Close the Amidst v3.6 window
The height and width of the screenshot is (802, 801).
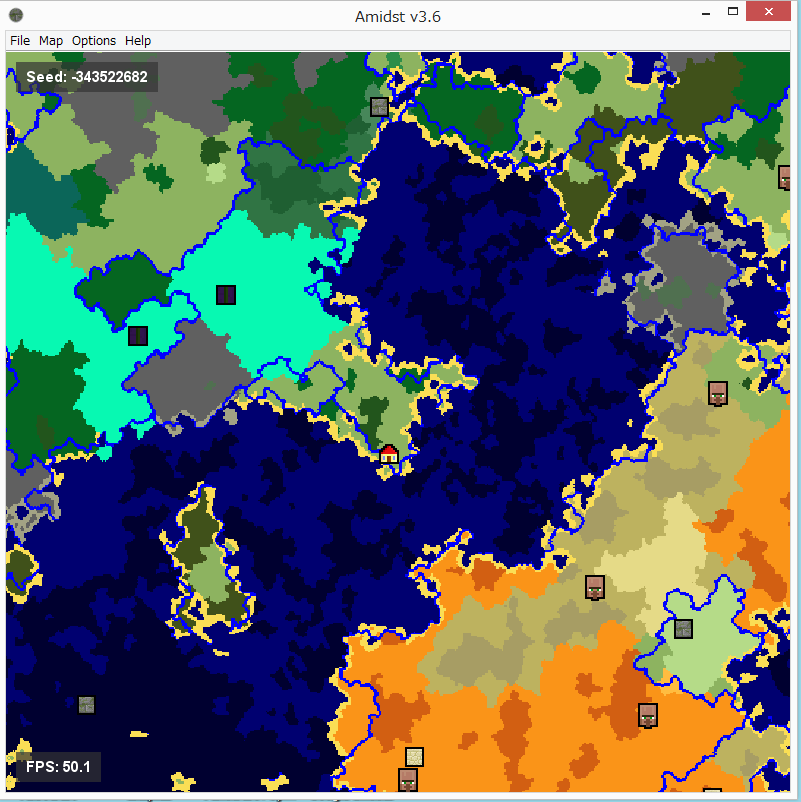pos(768,12)
